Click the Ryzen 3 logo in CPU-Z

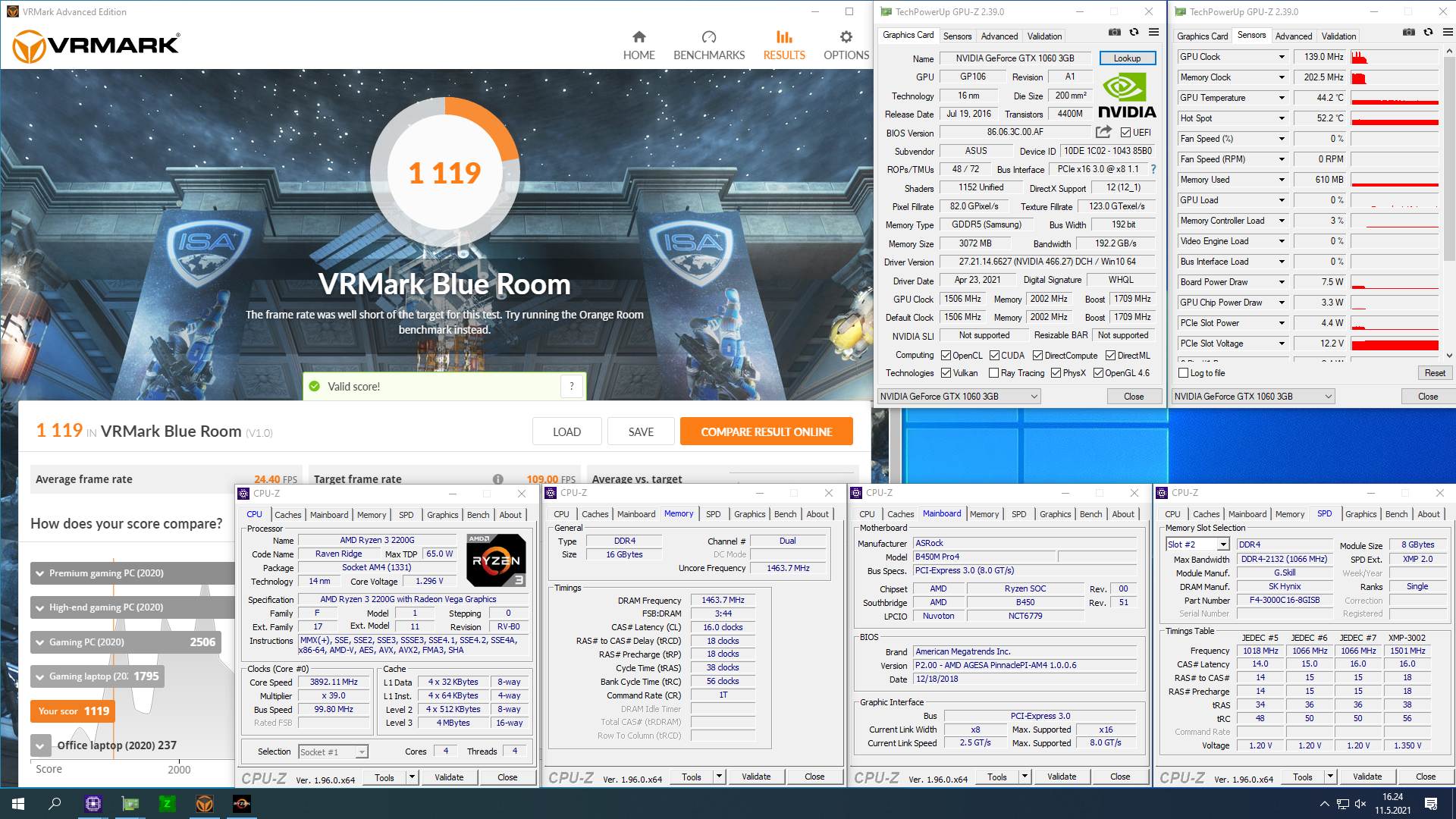[x=496, y=560]
